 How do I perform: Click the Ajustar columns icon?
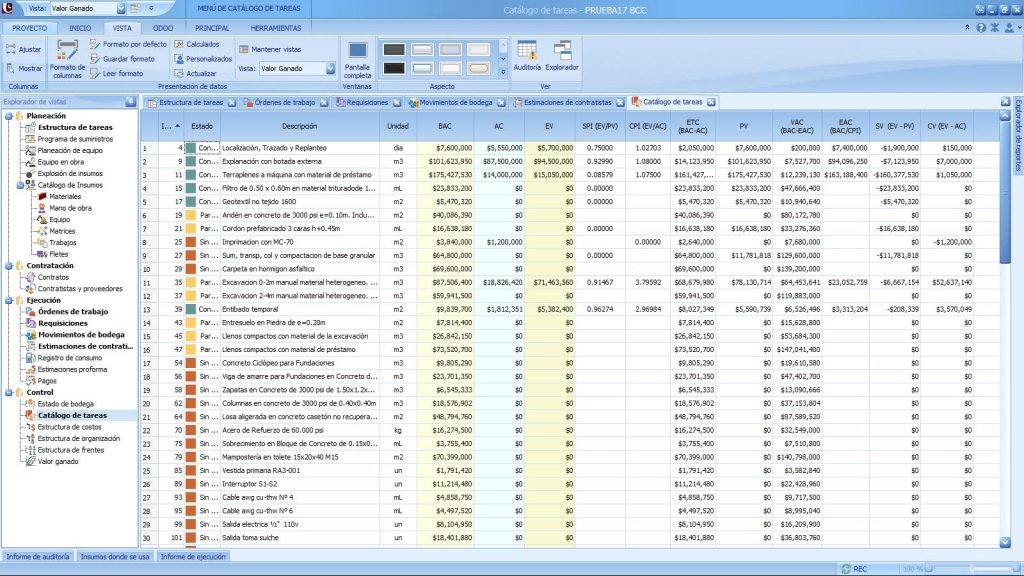10,49
